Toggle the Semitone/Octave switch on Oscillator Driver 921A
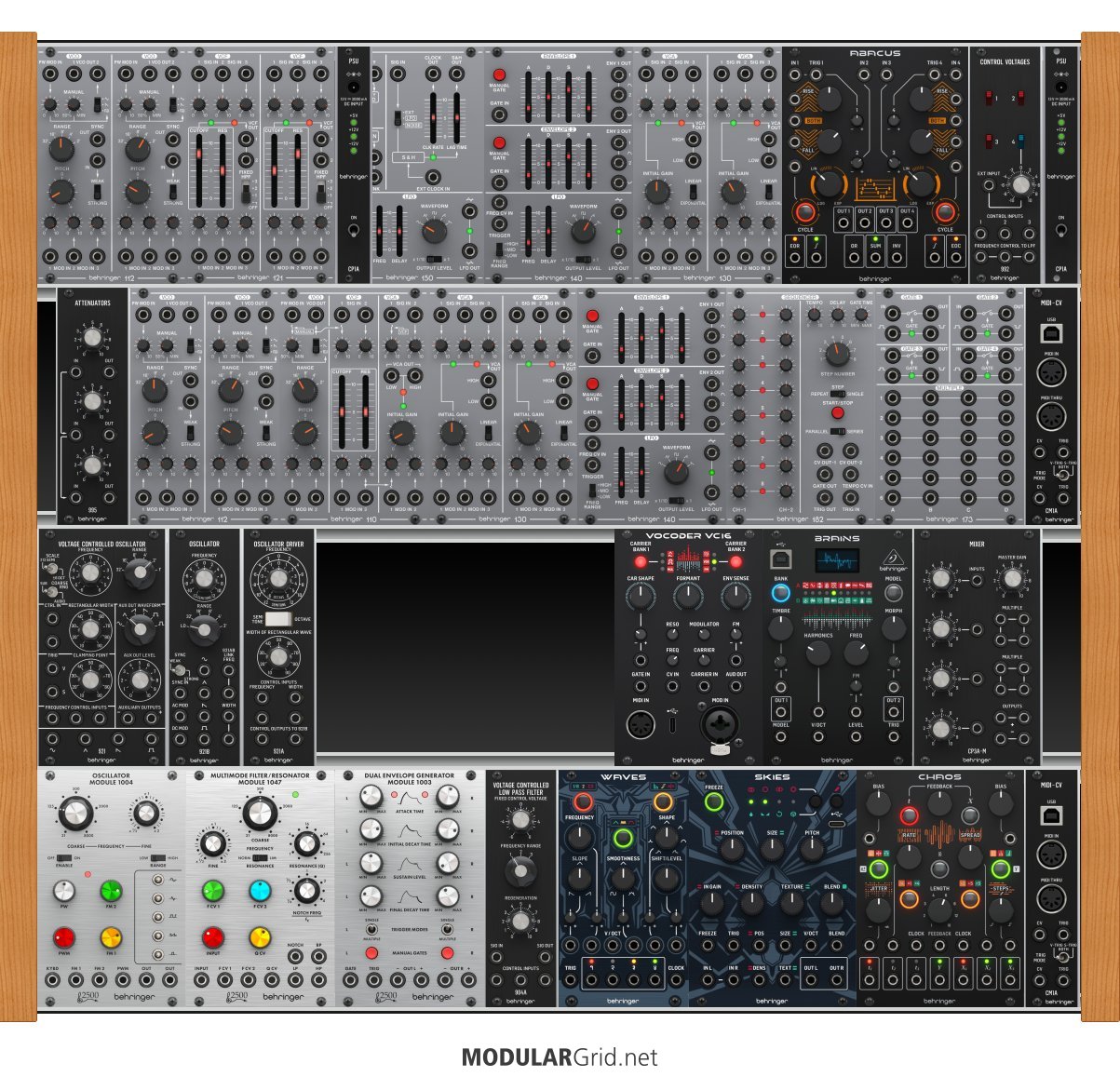The width and height of the screenshot is (1120, 1077). (x=277, y=618)
